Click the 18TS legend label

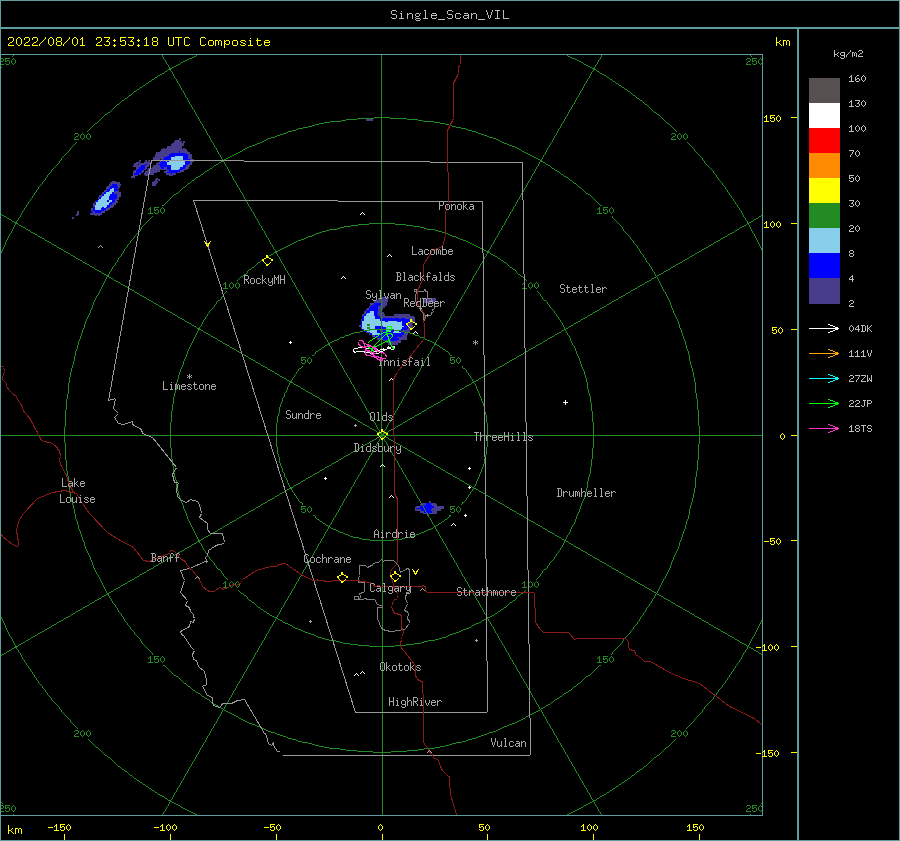tap(860, 428)
